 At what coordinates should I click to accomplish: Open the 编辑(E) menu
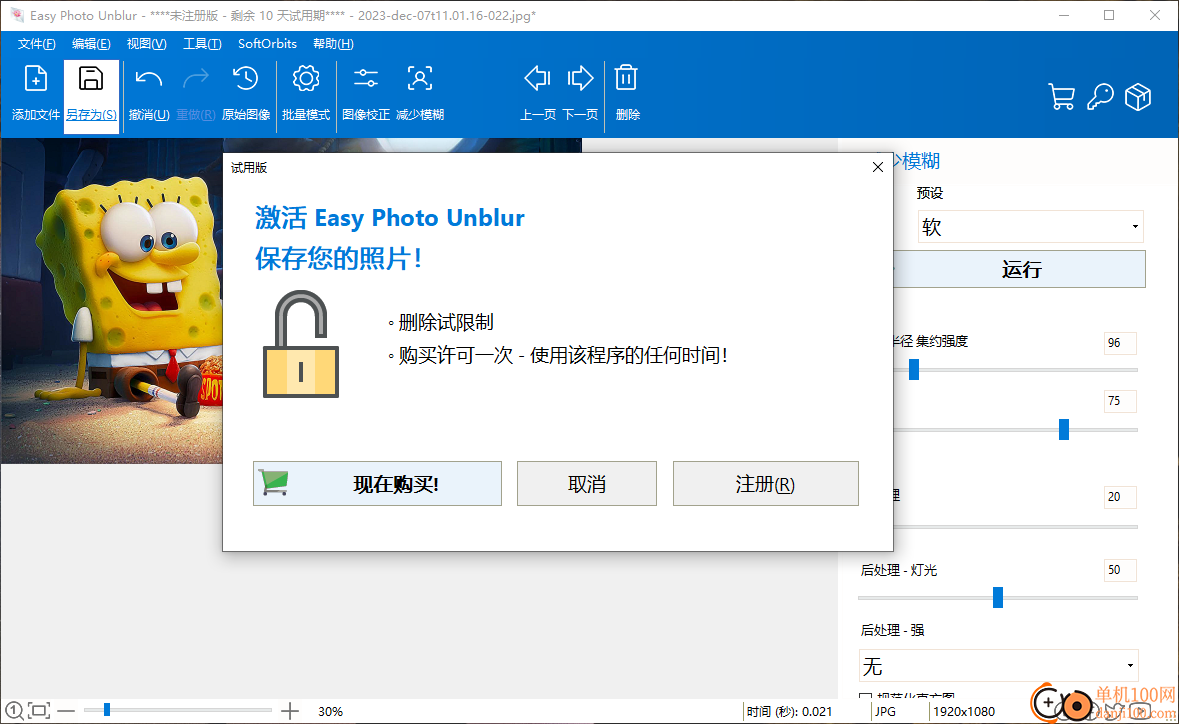[91, 44]
